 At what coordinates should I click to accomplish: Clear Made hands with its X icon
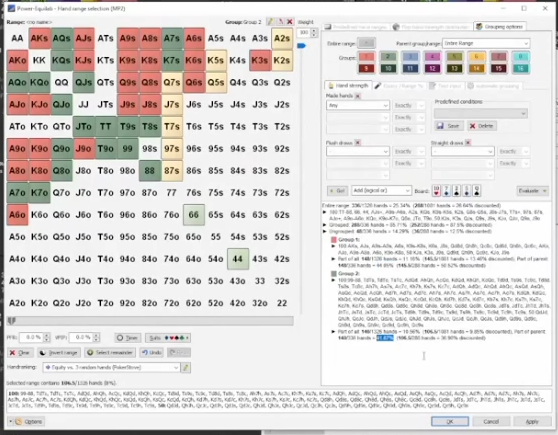coord(358,96)
